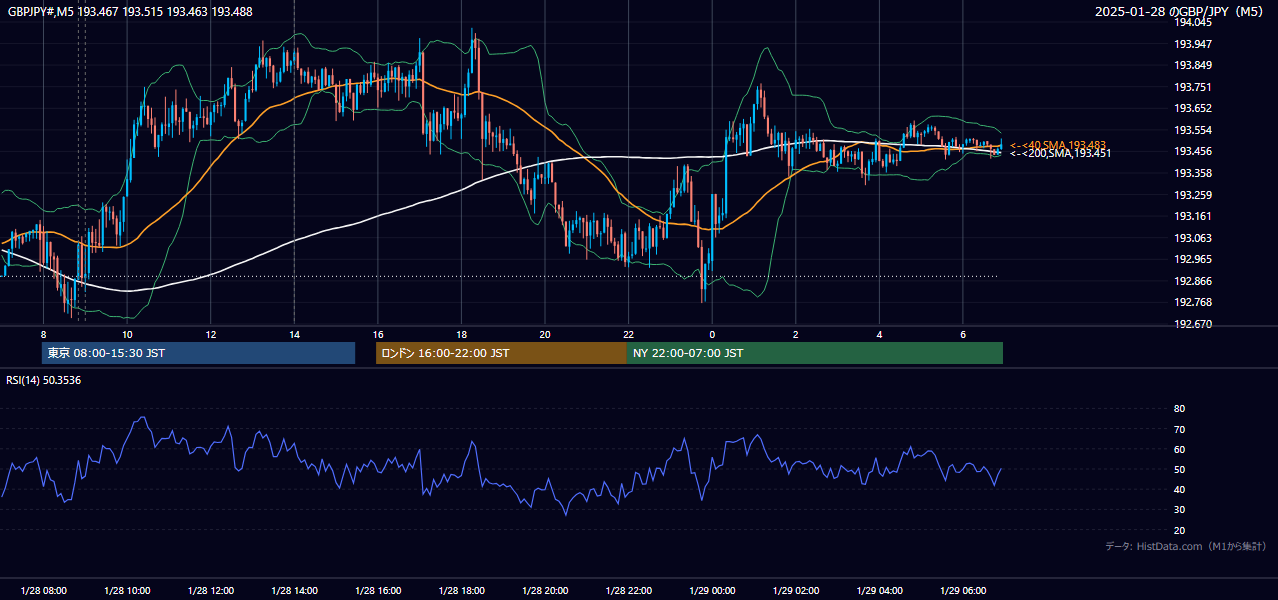Click price axis value 192.768
Screen dimensions: 1278x600
[1192, 302]
